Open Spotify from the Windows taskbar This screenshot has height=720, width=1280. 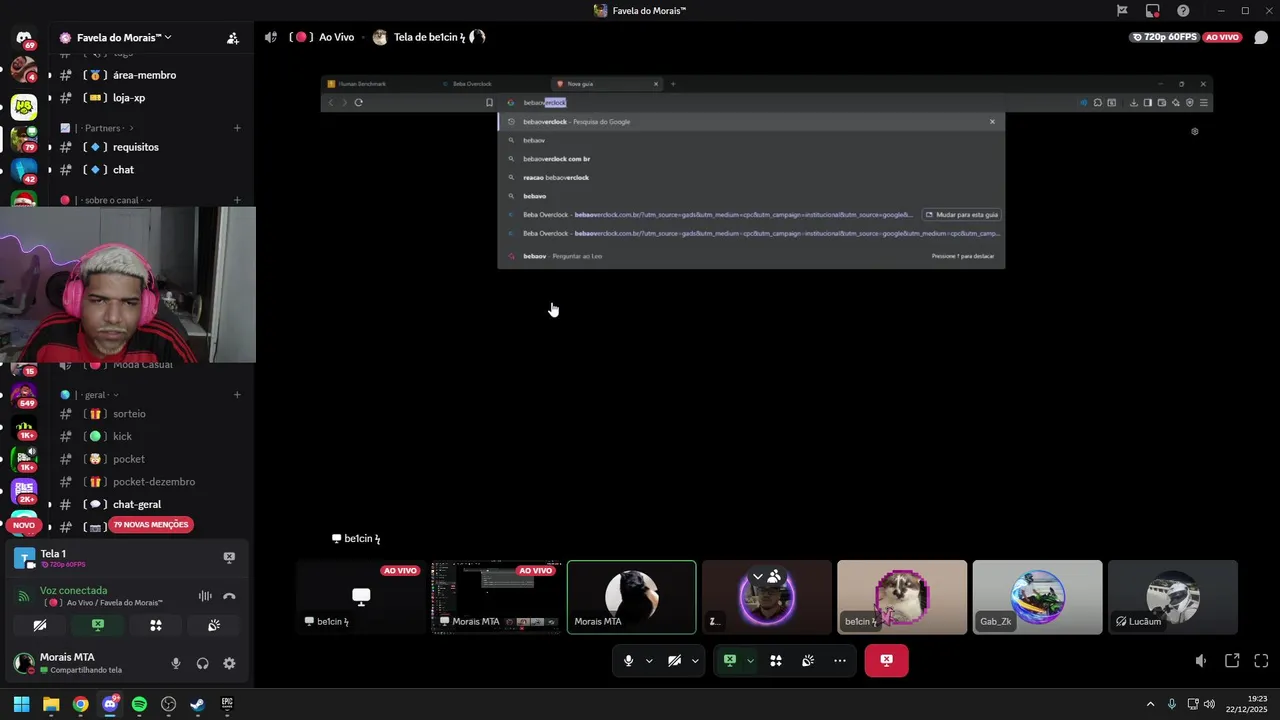pos(139,704)
